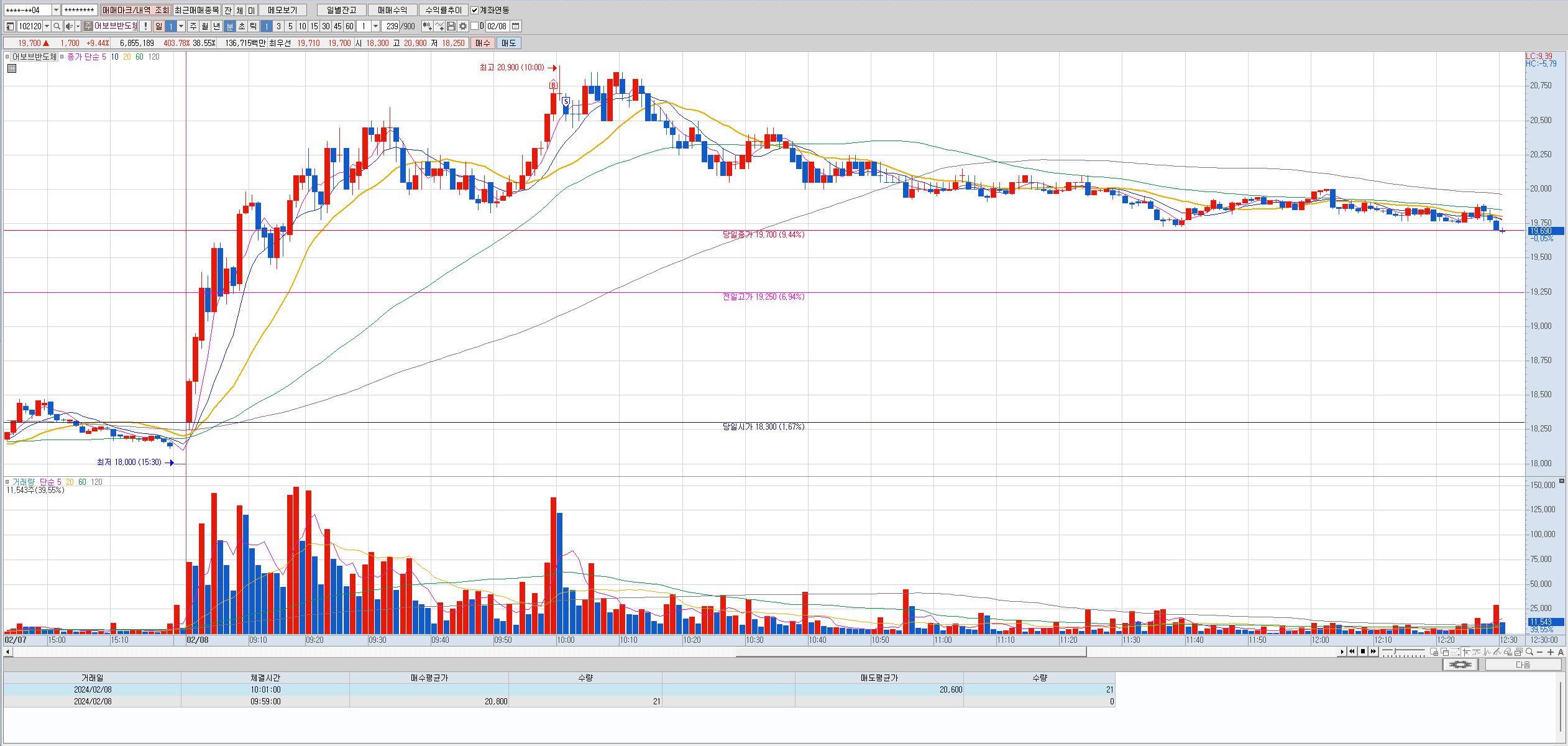
Task: Click the save chart floppy icon
Action: (451, 26)
